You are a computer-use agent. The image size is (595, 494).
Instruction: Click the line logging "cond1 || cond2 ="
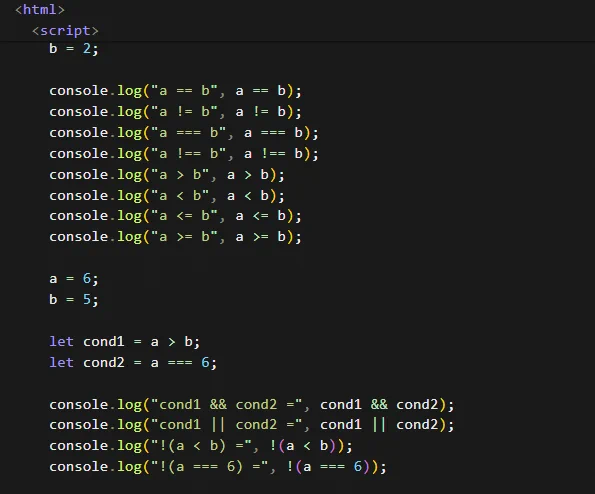pos(252,425)
